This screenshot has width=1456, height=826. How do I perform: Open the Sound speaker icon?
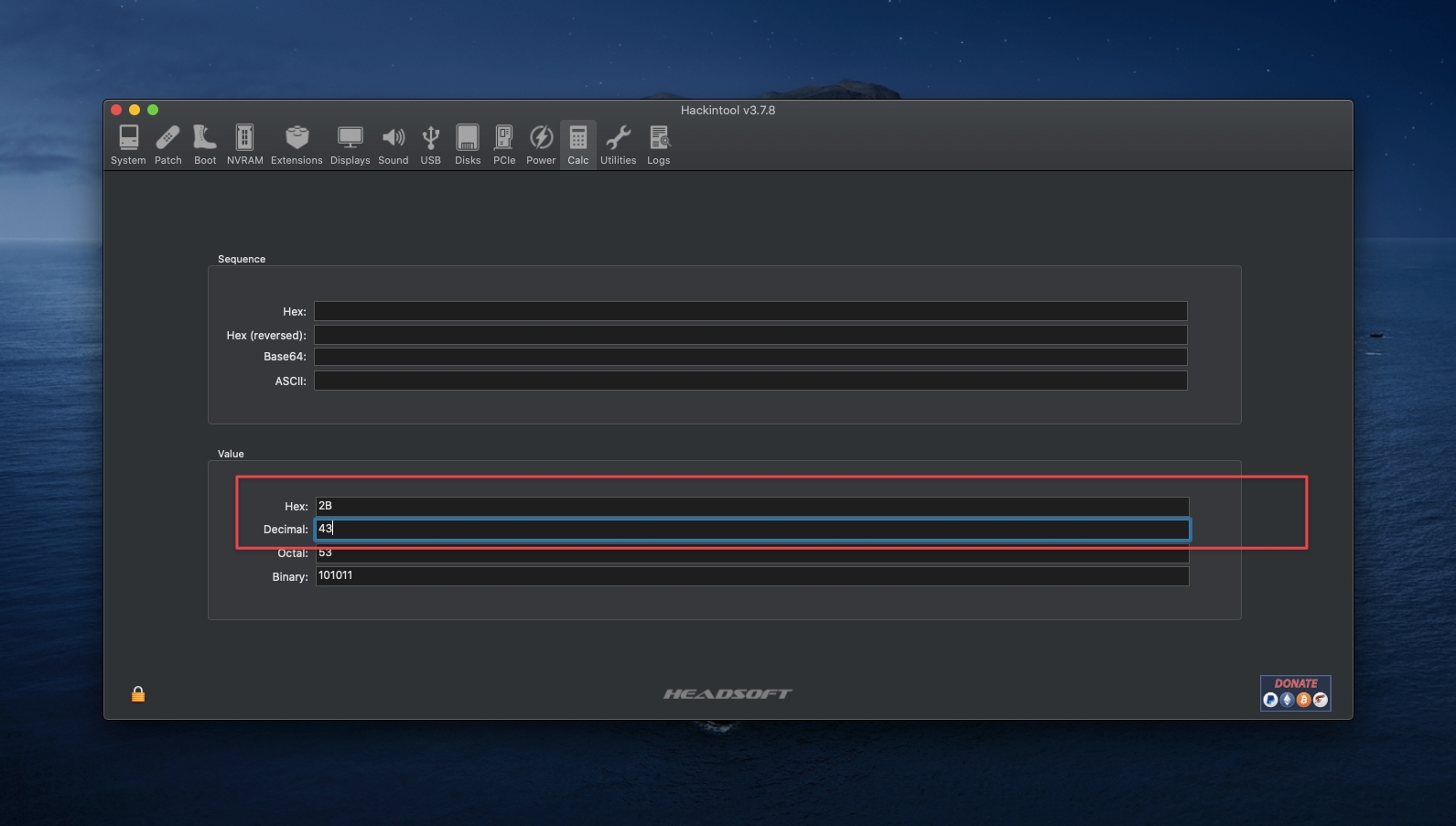[394, 145]
